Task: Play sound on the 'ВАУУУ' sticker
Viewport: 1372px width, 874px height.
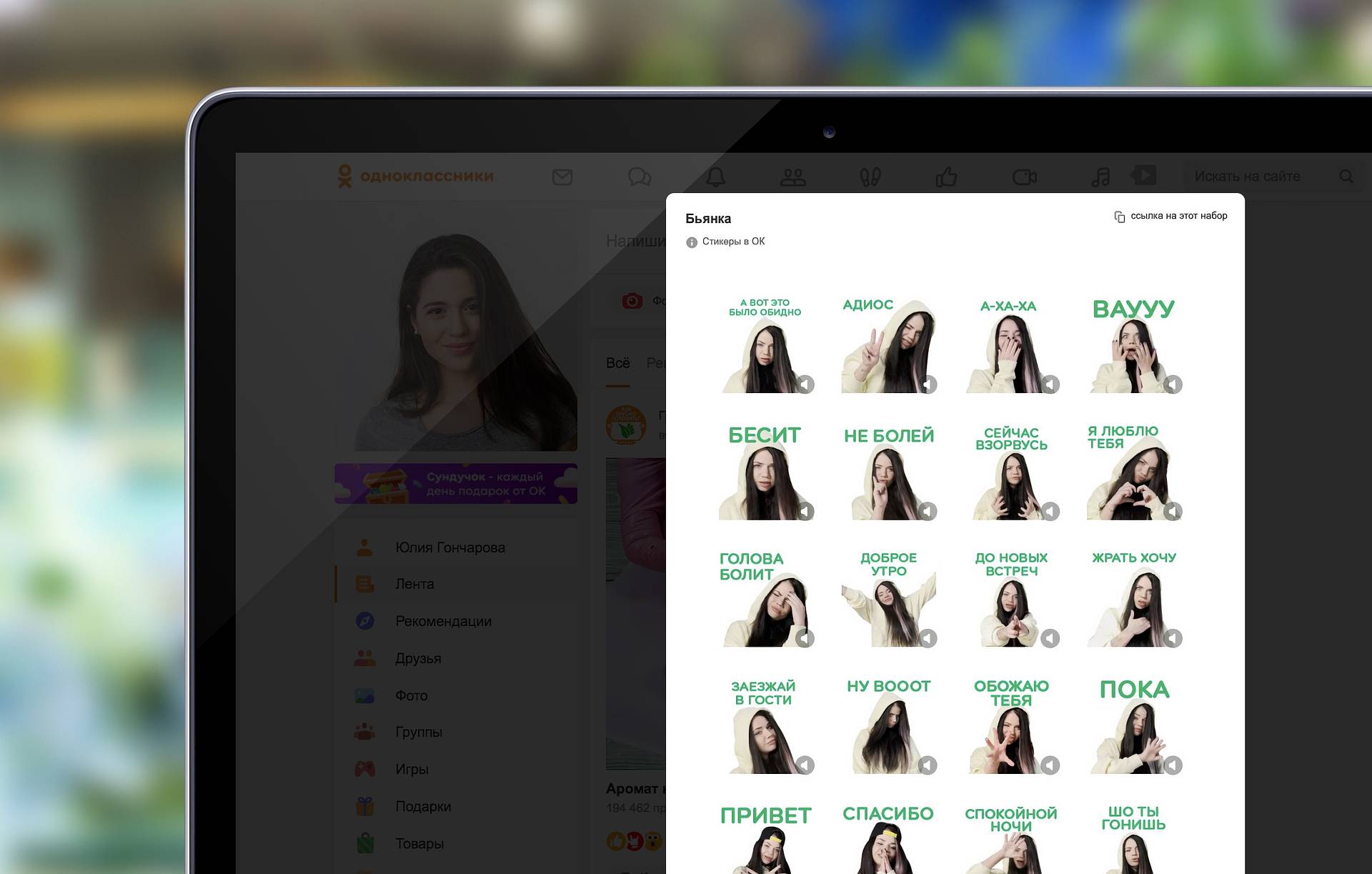Action: 1173,384
